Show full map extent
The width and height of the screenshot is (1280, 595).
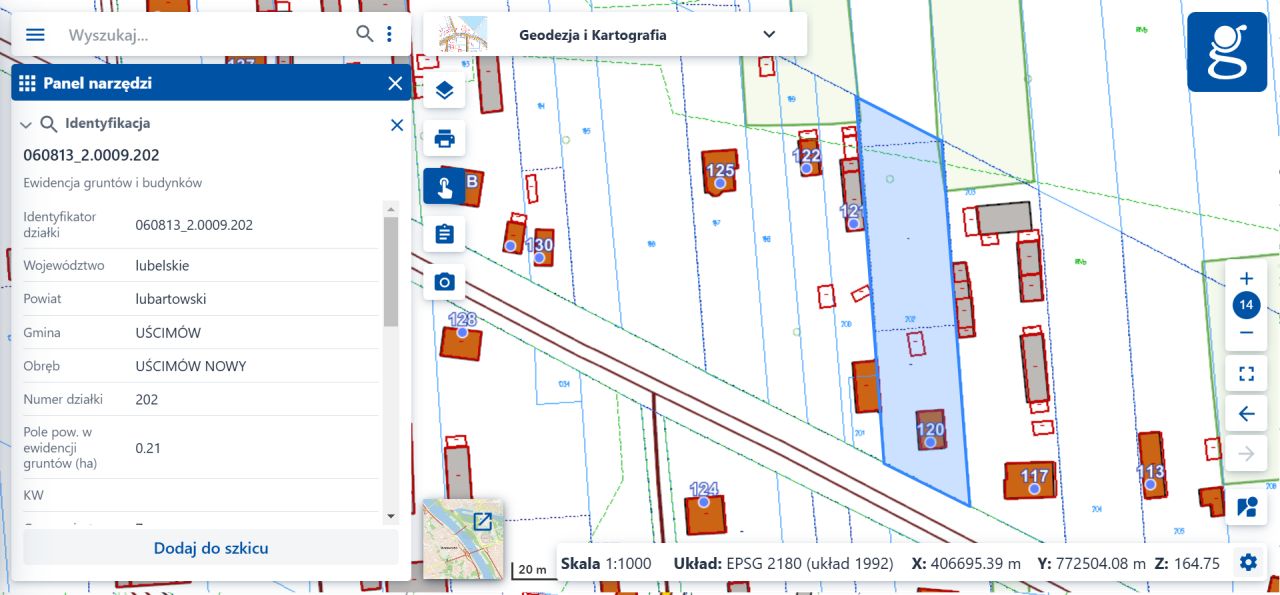pyautogui.click(x=1246, y=374)
